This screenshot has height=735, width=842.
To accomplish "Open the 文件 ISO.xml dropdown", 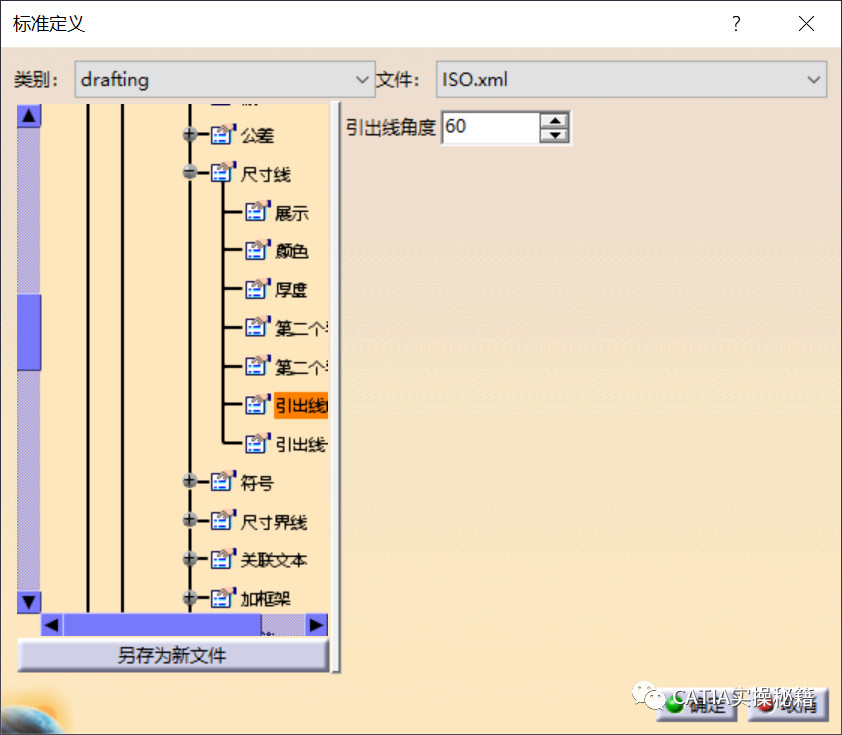I will [x=630, y=79].
